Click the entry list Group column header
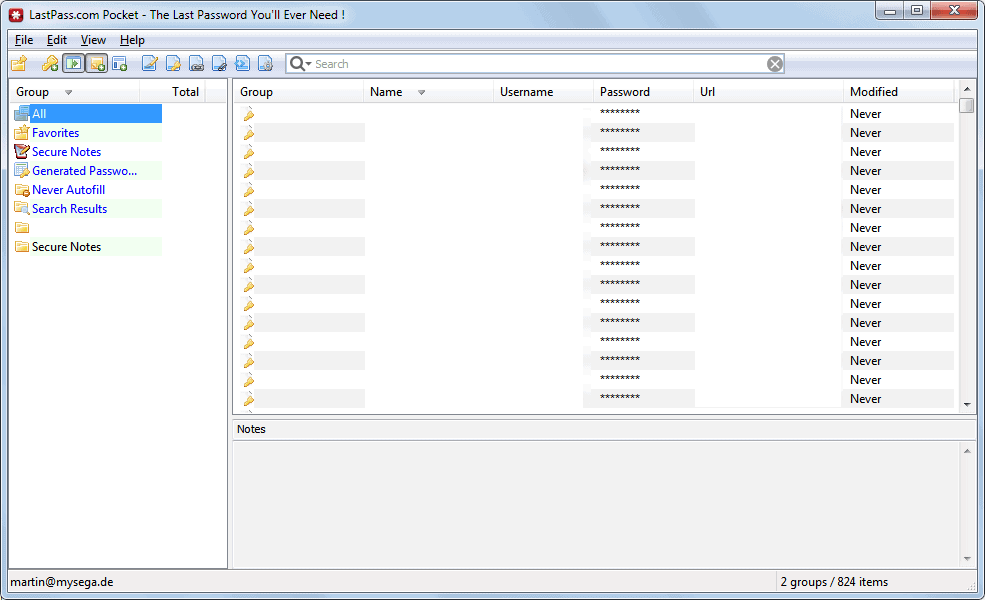The height and width of the screenshot is (600, 985). pyautogui.click(x=298, y=92)
